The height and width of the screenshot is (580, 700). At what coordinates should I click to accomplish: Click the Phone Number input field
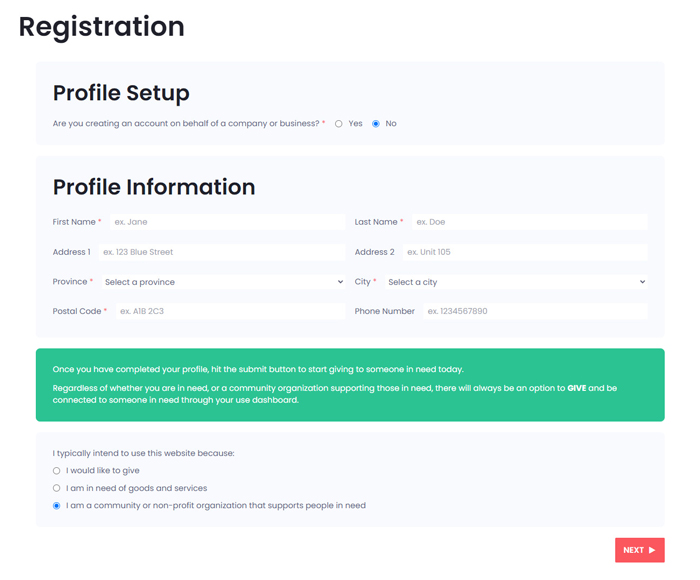[535, 311]
